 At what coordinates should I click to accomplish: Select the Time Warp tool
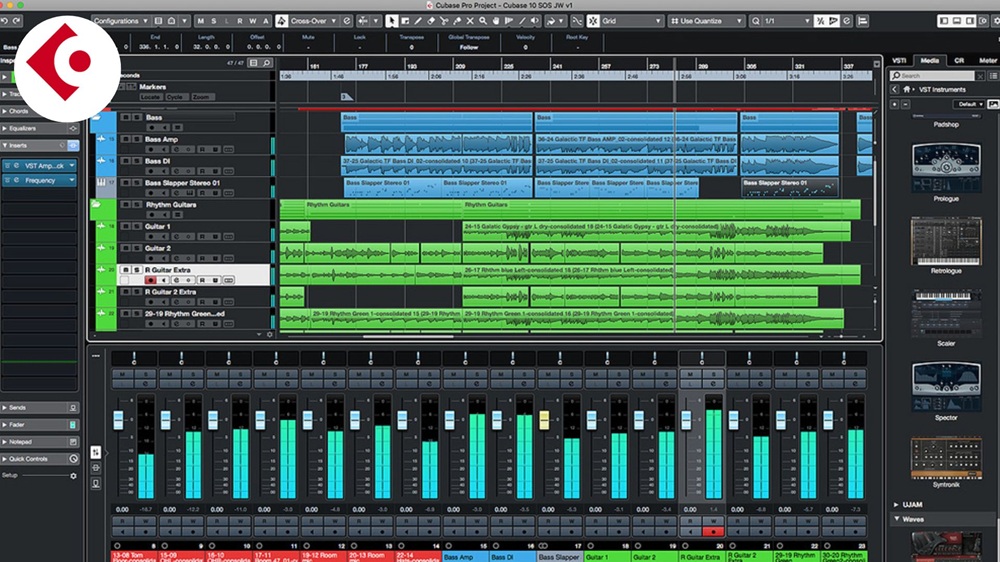pyautogui.click(x=509, y=21)
